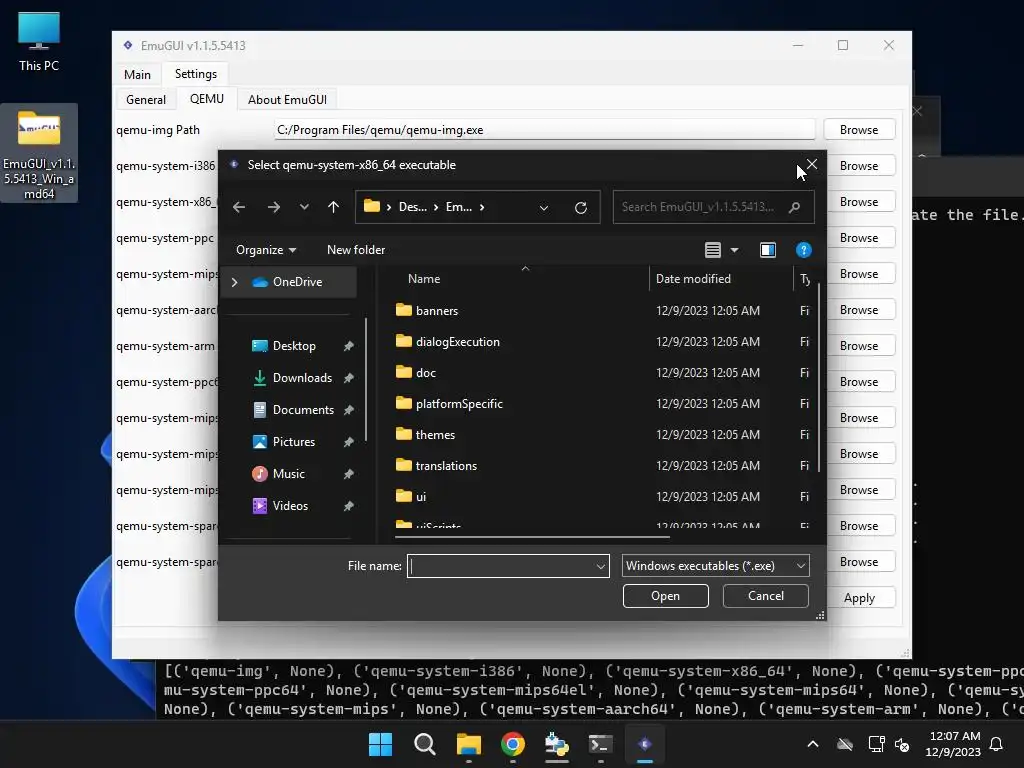
Task: Open the General settings tab
Action: (x=146, y=100)
